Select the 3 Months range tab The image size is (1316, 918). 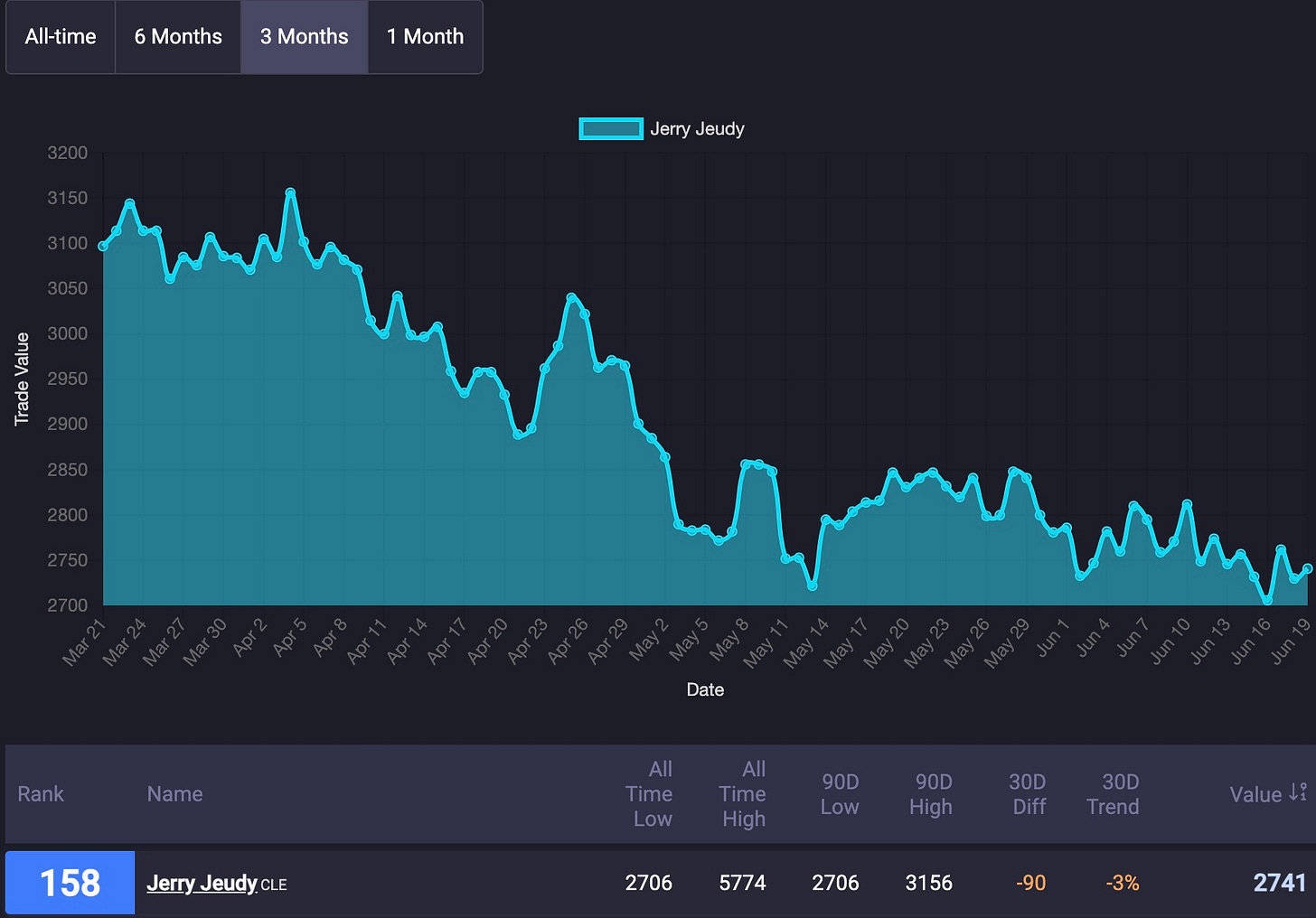click(305, 37)
